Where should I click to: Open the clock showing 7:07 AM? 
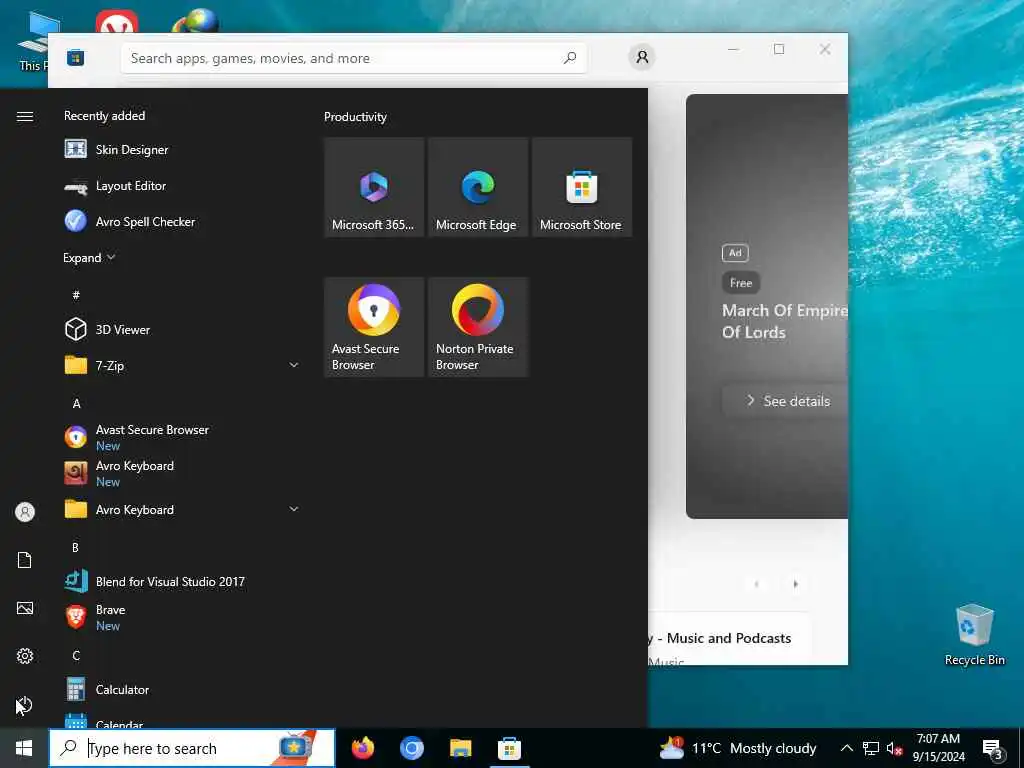pyautogui.click(x=938, y=748)
